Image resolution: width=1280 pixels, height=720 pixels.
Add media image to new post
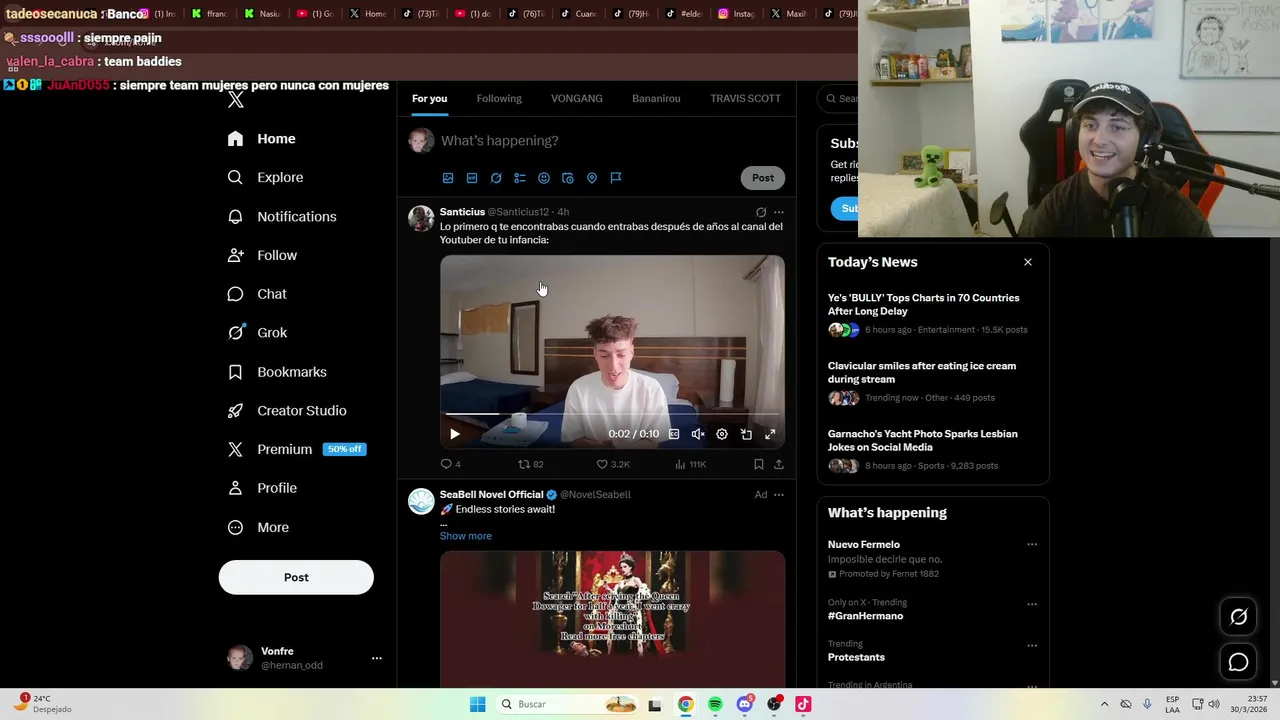click(448, 178)
